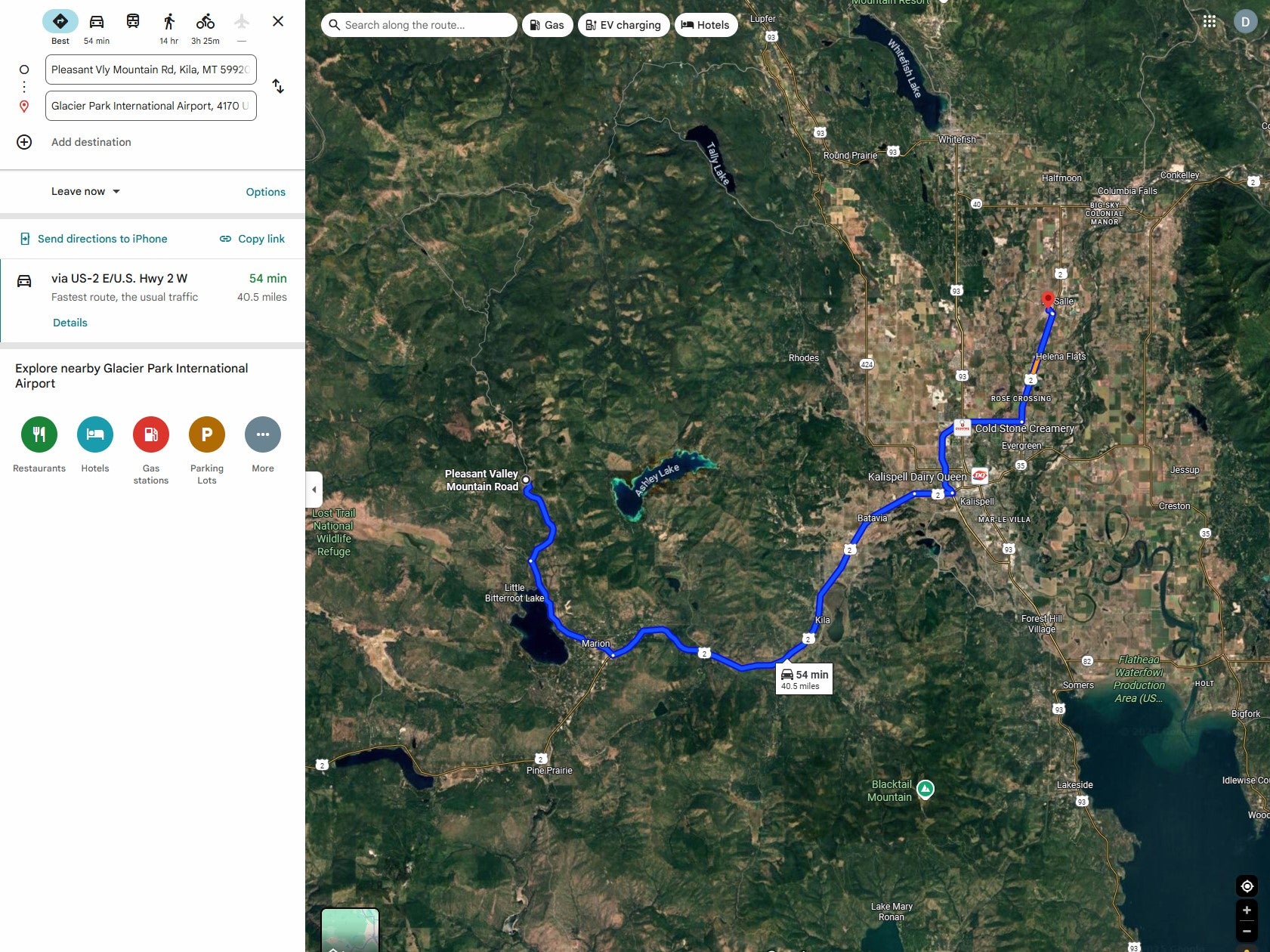Open the Google apps grid
This screenshot has width=1270, height=952.
tap(1210, 21)
